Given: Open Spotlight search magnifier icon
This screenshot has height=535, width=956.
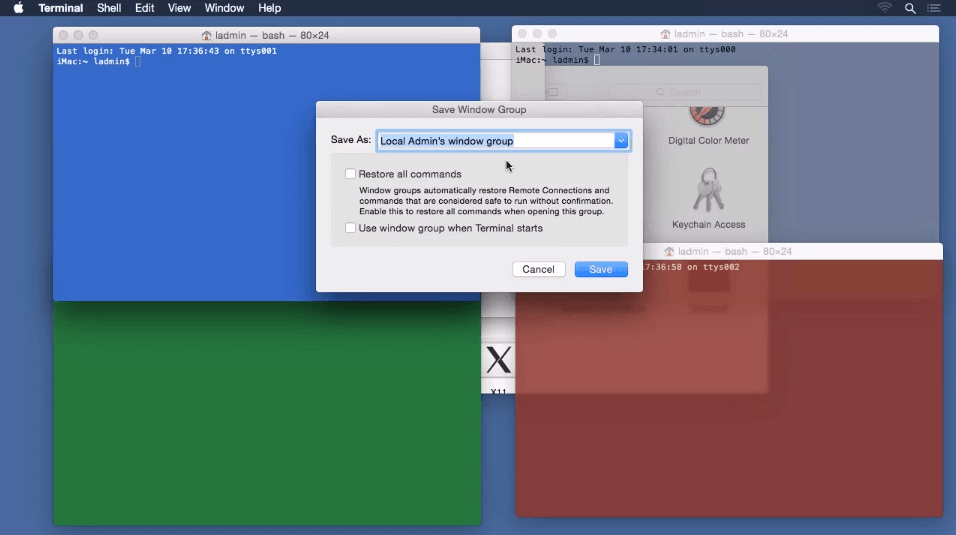Looking at the screenshot, I should pos(910,8).
